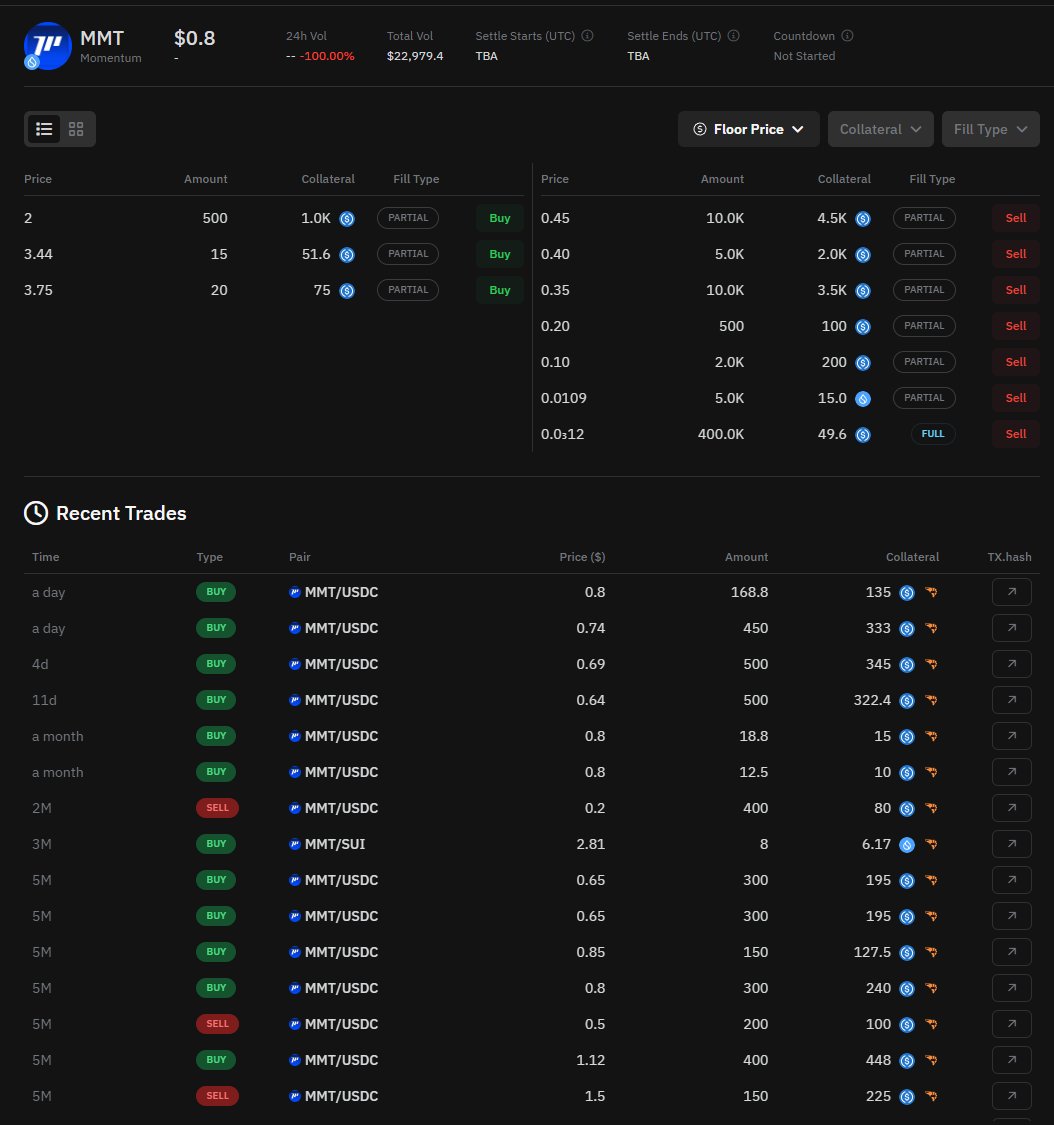This screenshot has width=1054, height=1125.
Task: Open the Floor Price dropdown
Action: click(748, 129)
